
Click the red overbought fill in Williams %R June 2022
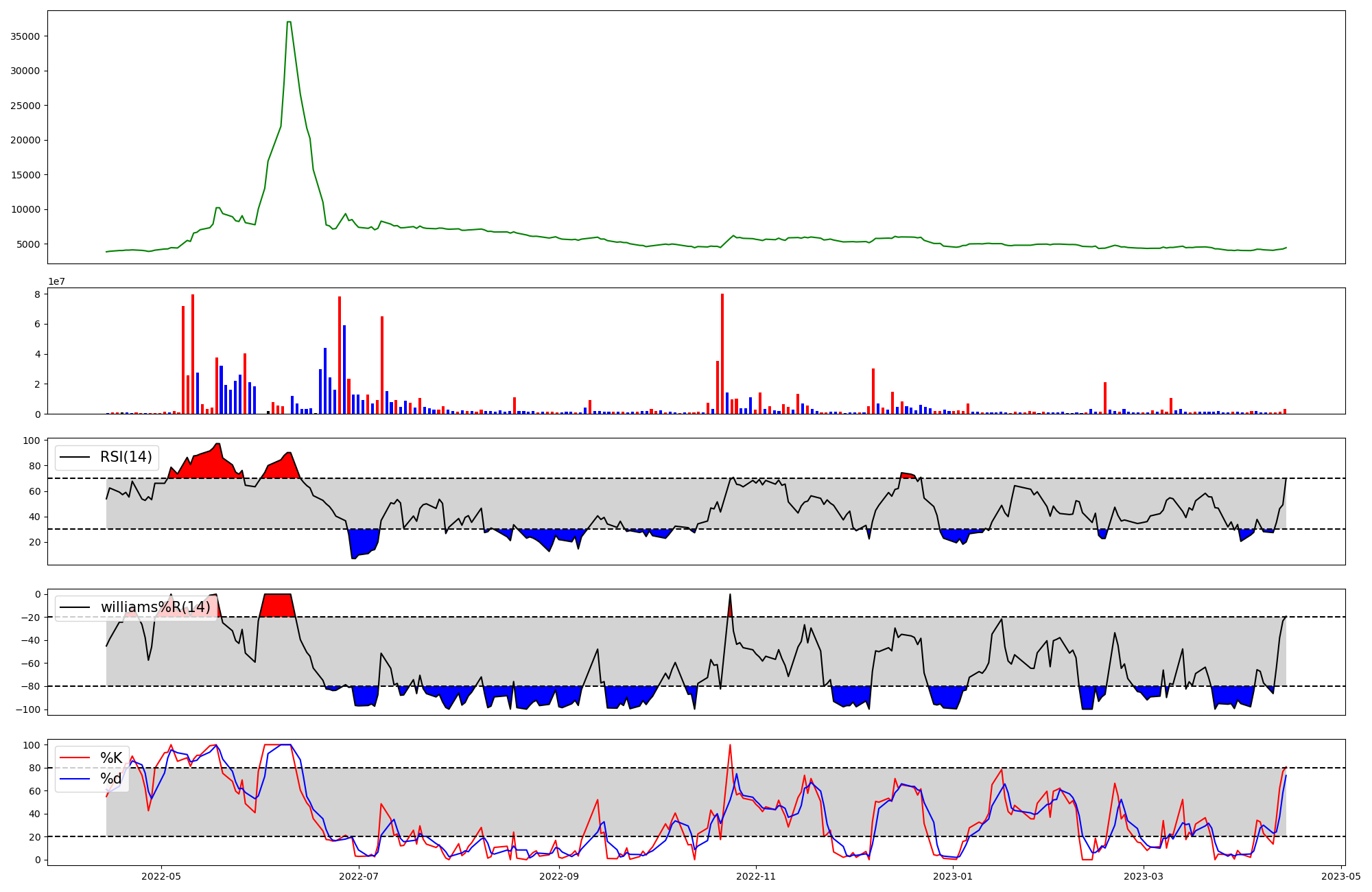pyautogui.click(x=277, y=605)
